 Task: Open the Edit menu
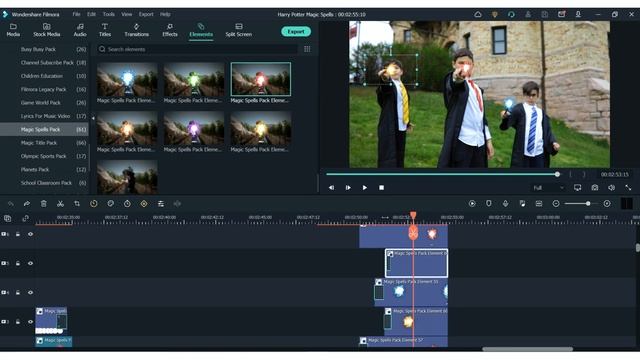click(x=91, y=14)
